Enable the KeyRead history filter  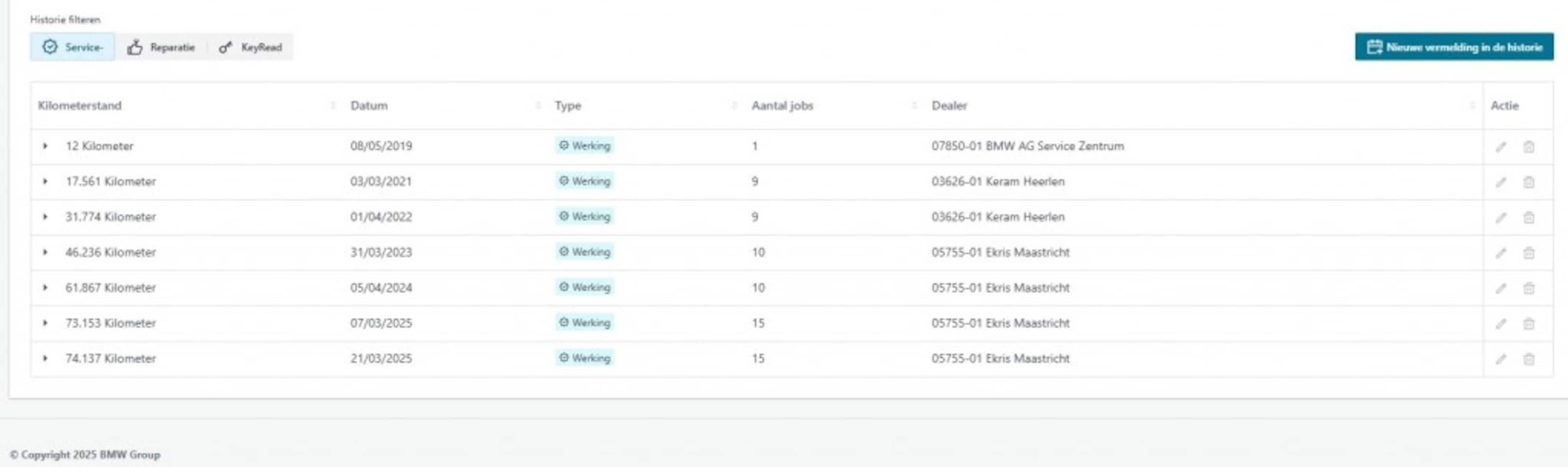(x=250, y=47)
